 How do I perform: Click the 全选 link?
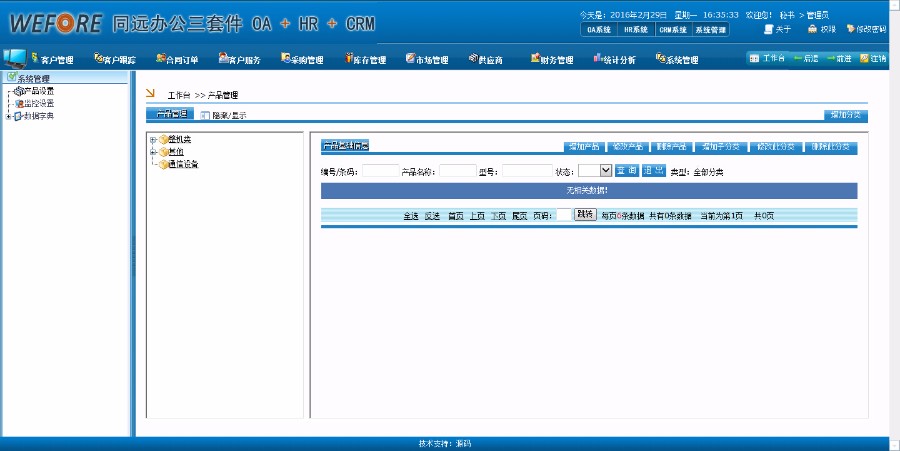(x=410, y=216)
